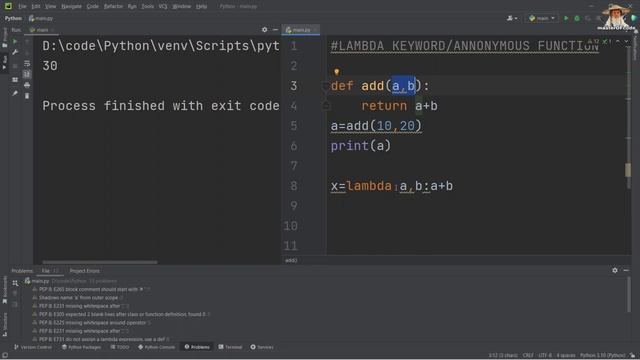Click the pin tab icon in Run panel
Image resolution: width=640 pixels, height=360 pixels.
coord(15,93)
